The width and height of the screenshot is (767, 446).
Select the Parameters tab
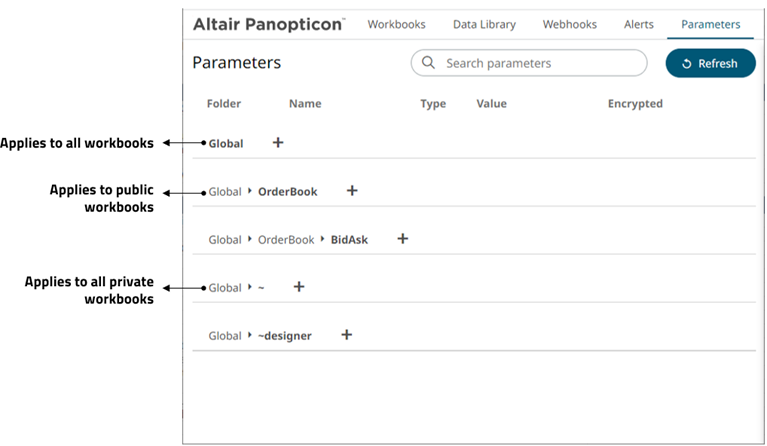pos(710,24)
